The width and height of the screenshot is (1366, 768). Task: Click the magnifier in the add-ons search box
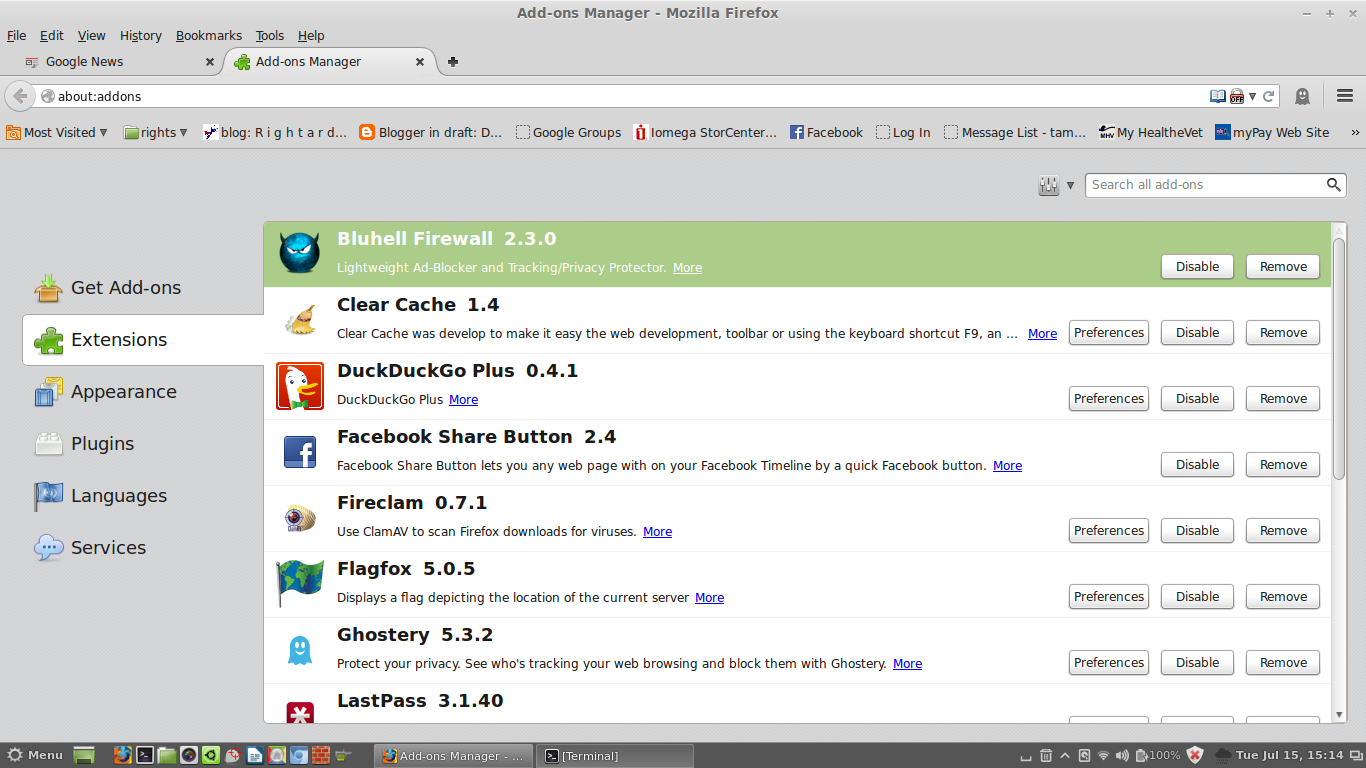point(1333,185)
